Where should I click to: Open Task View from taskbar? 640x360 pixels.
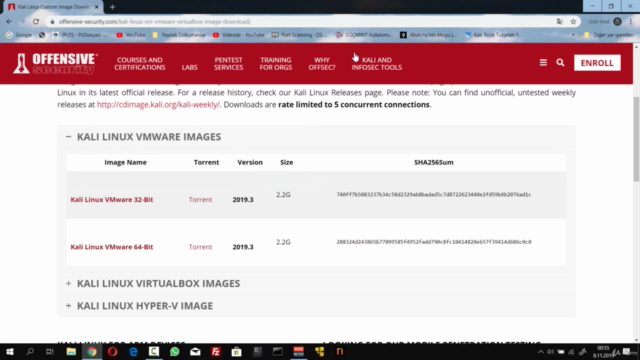point(50,351)
